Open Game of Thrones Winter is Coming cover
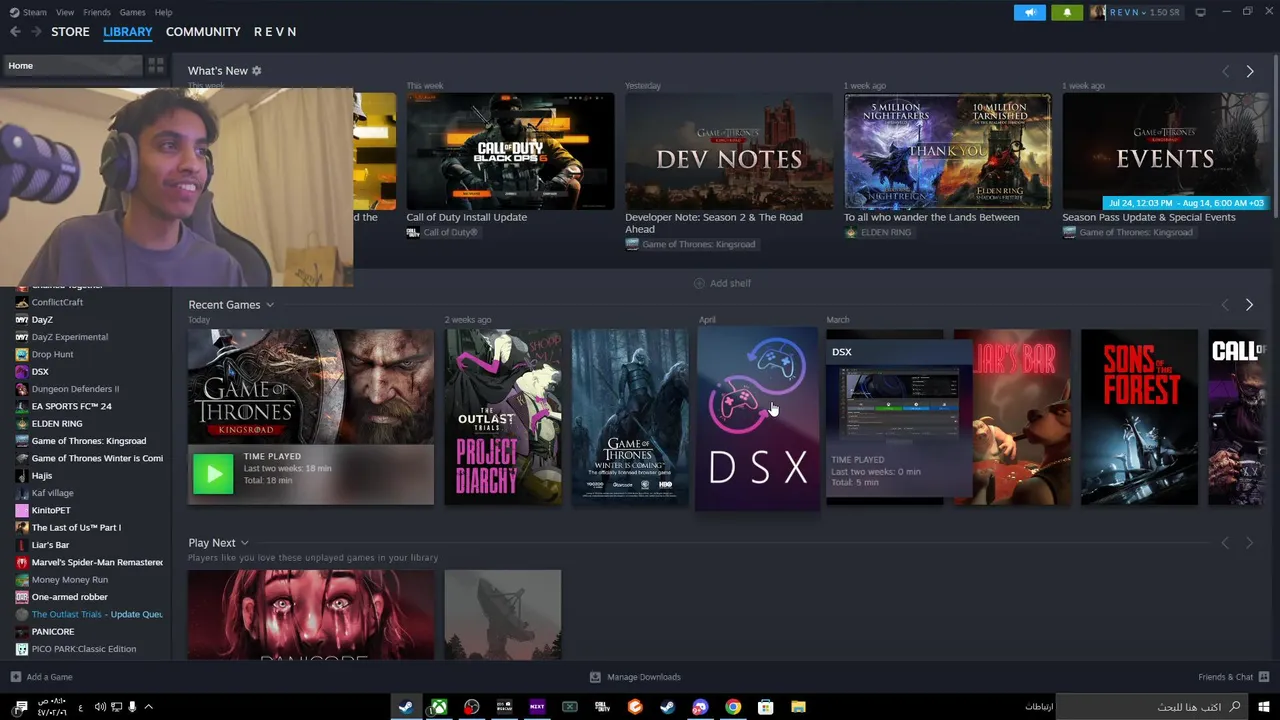Image resolution: width=1280 pixels, height=720 pixels. point(630,417)
